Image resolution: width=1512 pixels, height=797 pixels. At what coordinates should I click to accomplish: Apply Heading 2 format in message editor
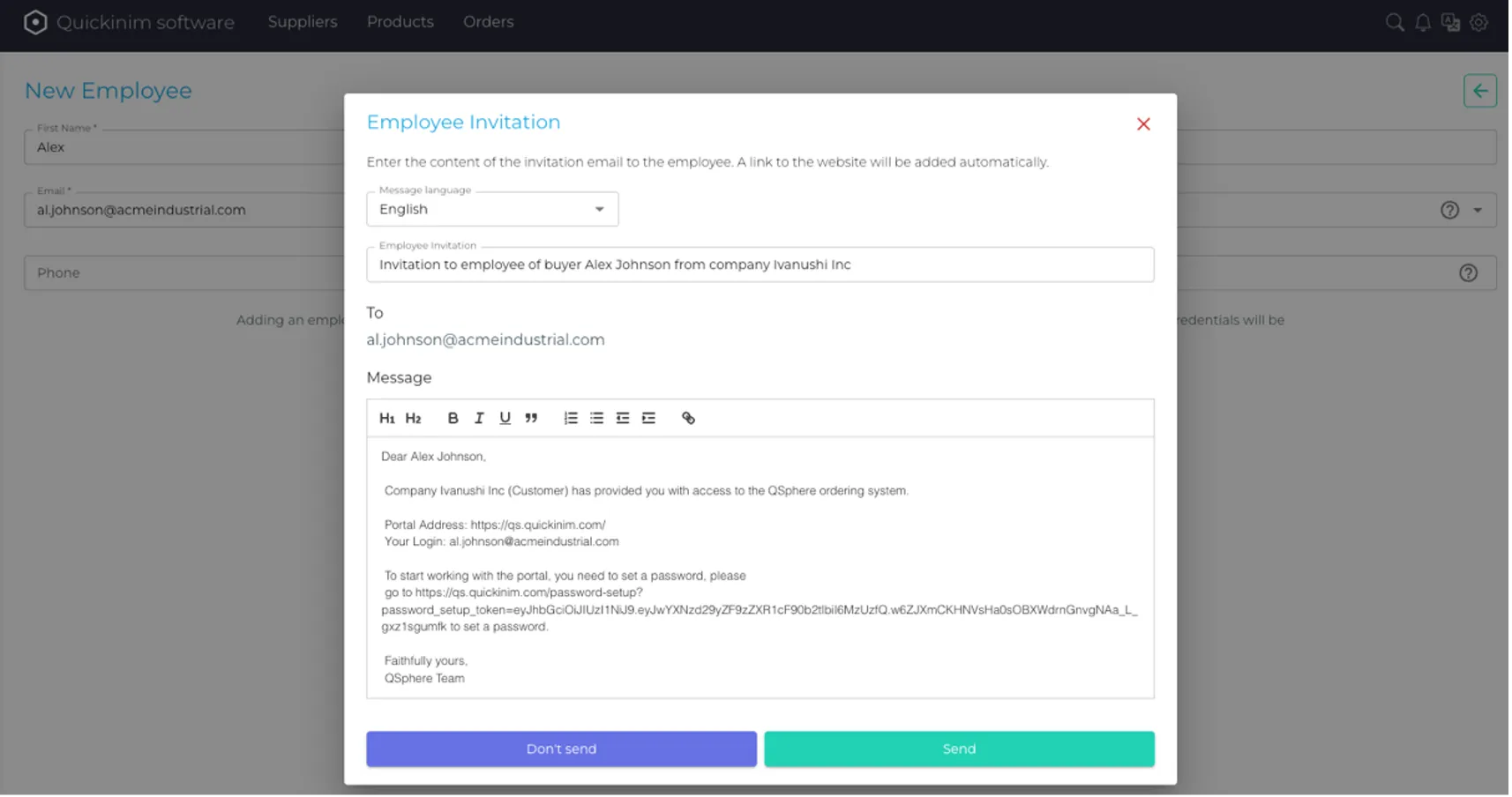click(413, 418)
